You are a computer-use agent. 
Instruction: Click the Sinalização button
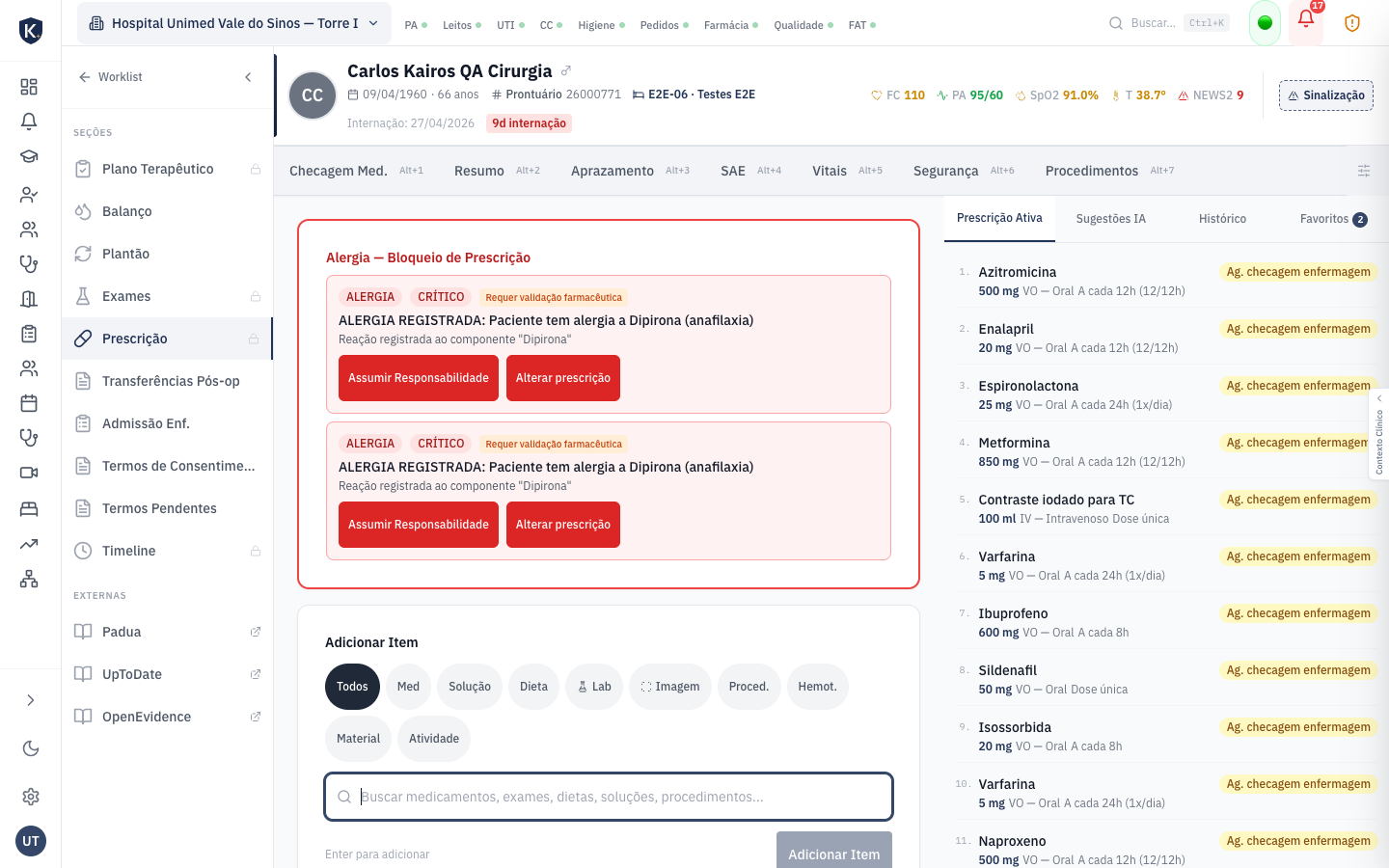[x=1326, y=95]
